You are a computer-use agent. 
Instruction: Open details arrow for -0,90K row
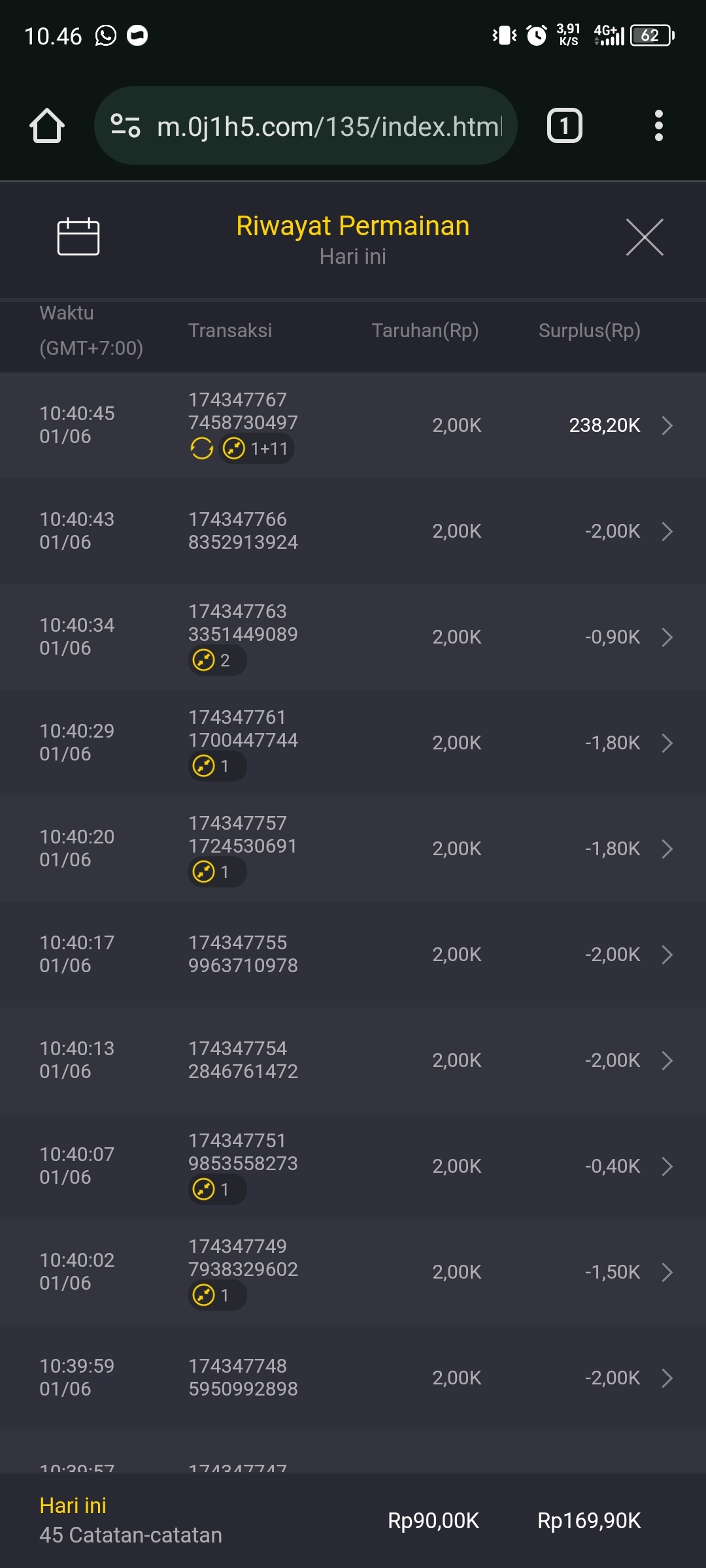pos(667,637)
